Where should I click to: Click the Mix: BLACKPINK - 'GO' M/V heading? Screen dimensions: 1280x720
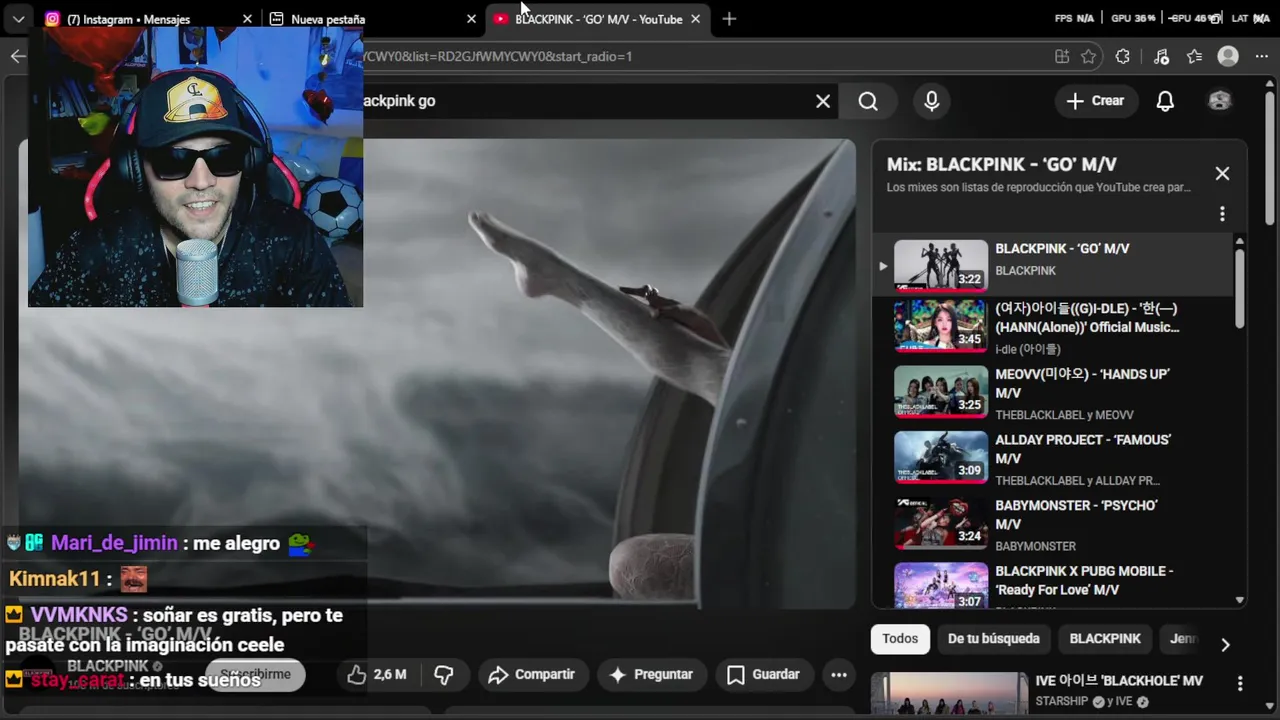1001,164
